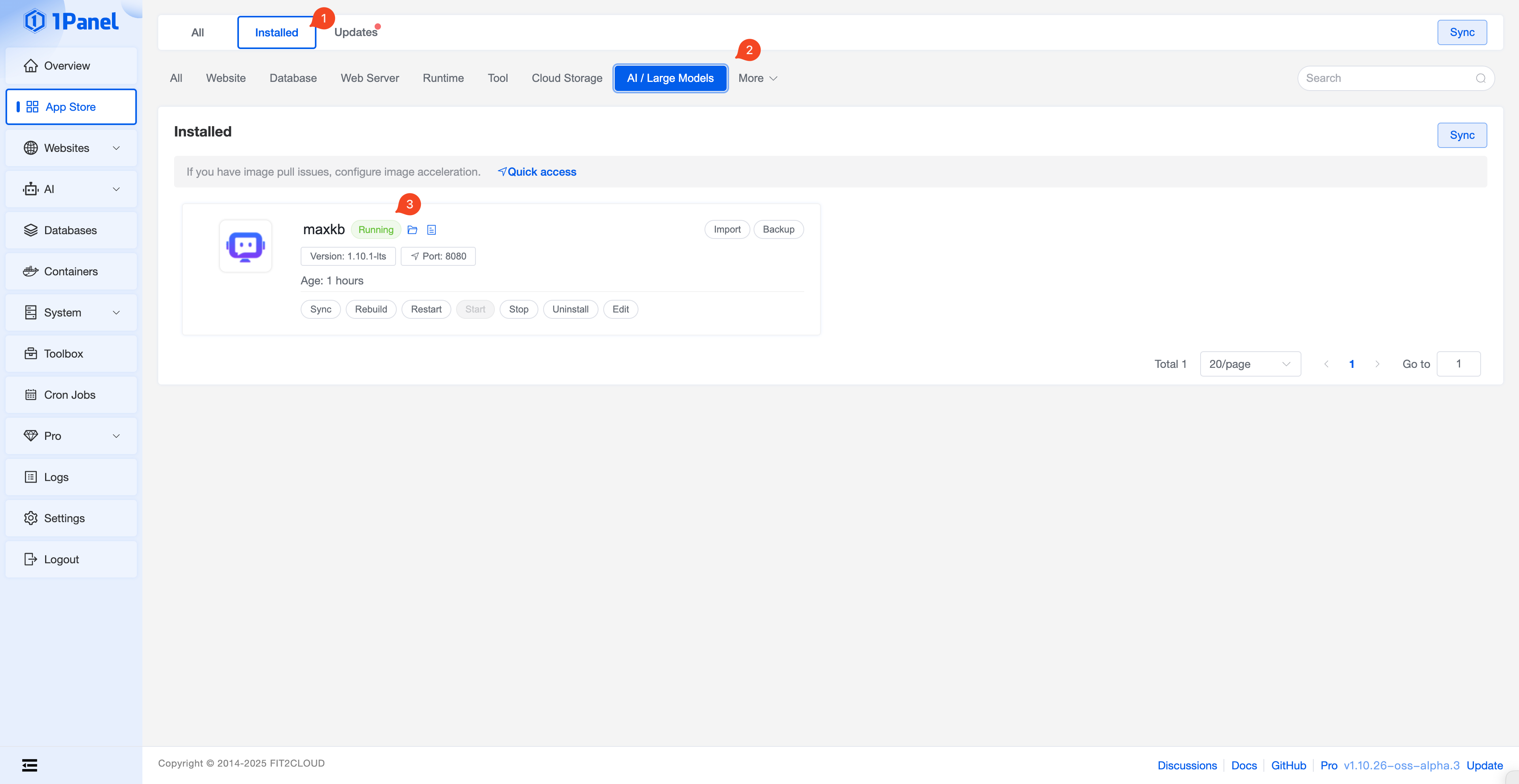Viewport: 1519px width, 784px height.
Task: Select the Installed tab
Action: click(x=277, y=32)
